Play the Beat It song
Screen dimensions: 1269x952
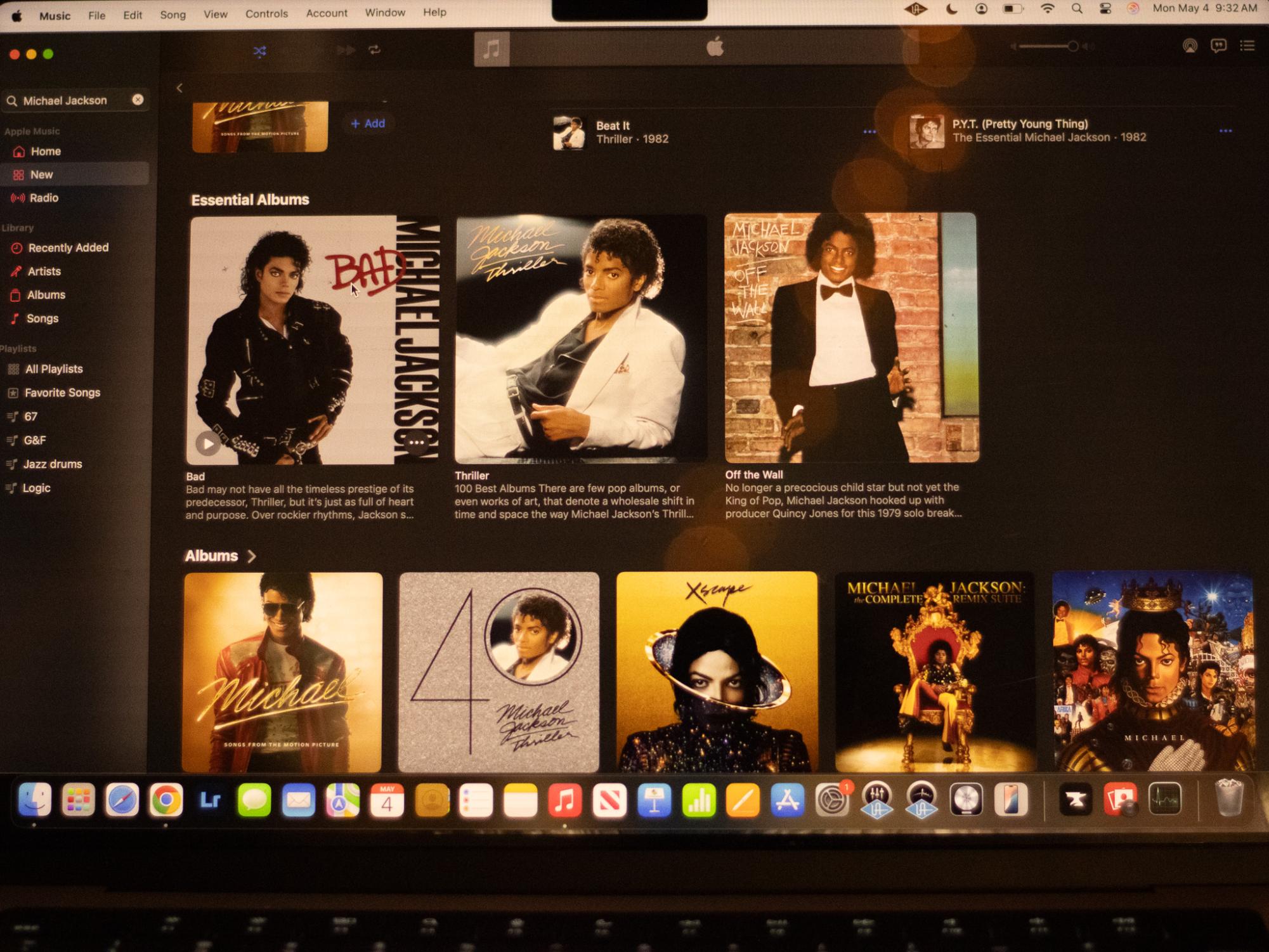(568, 133)
